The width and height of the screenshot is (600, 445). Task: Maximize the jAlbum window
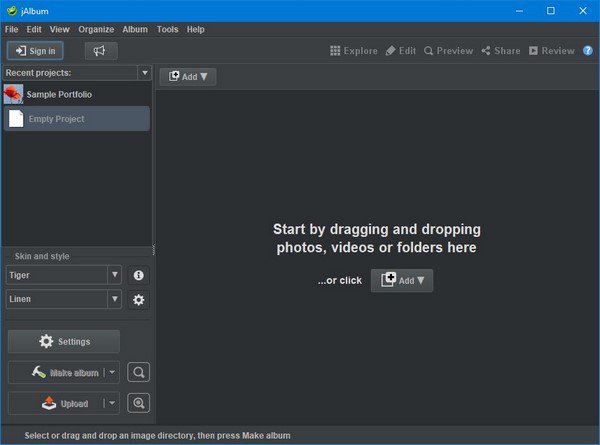pos(551,11)
